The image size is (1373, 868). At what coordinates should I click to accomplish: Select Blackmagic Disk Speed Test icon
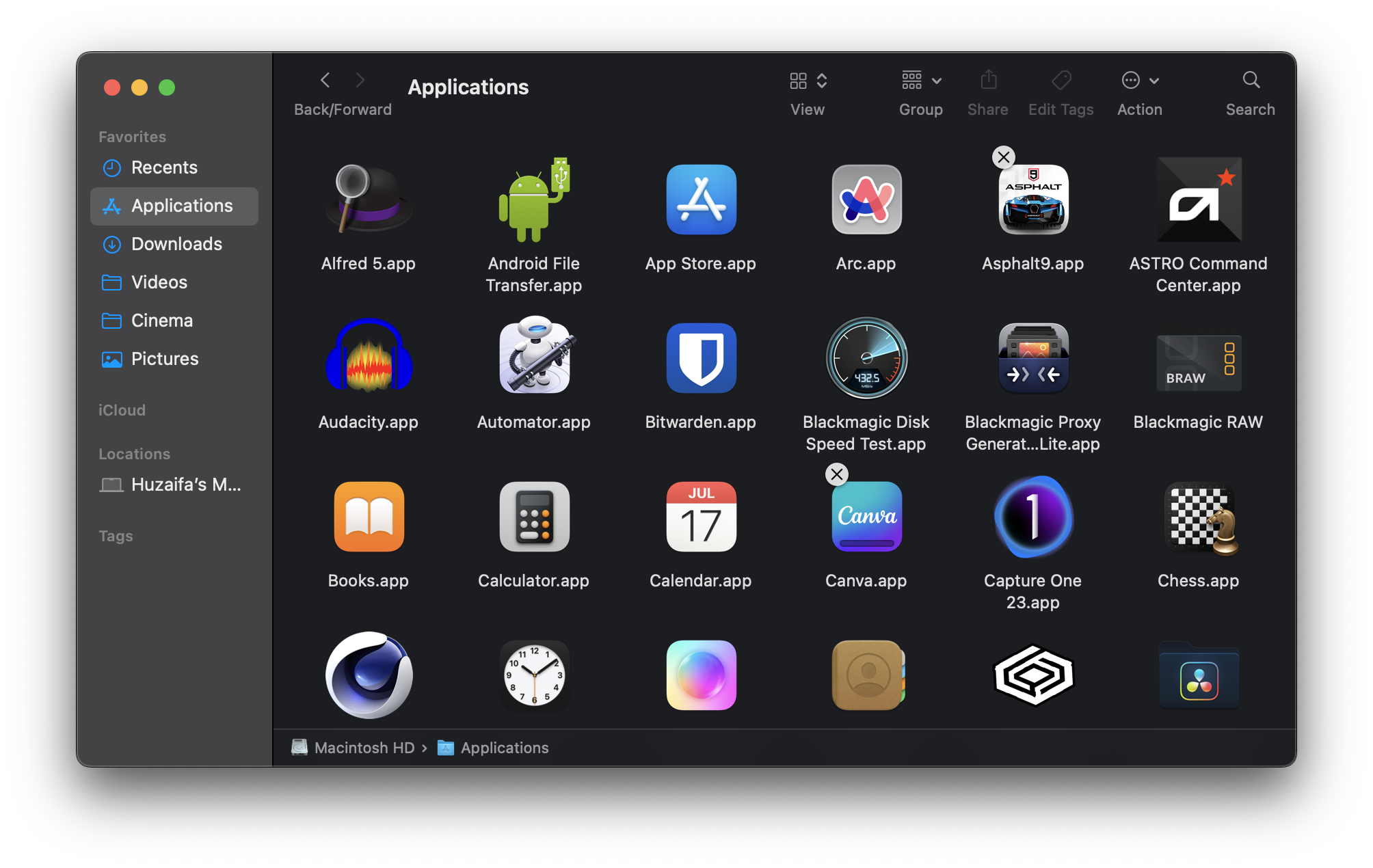pos(866,358)
